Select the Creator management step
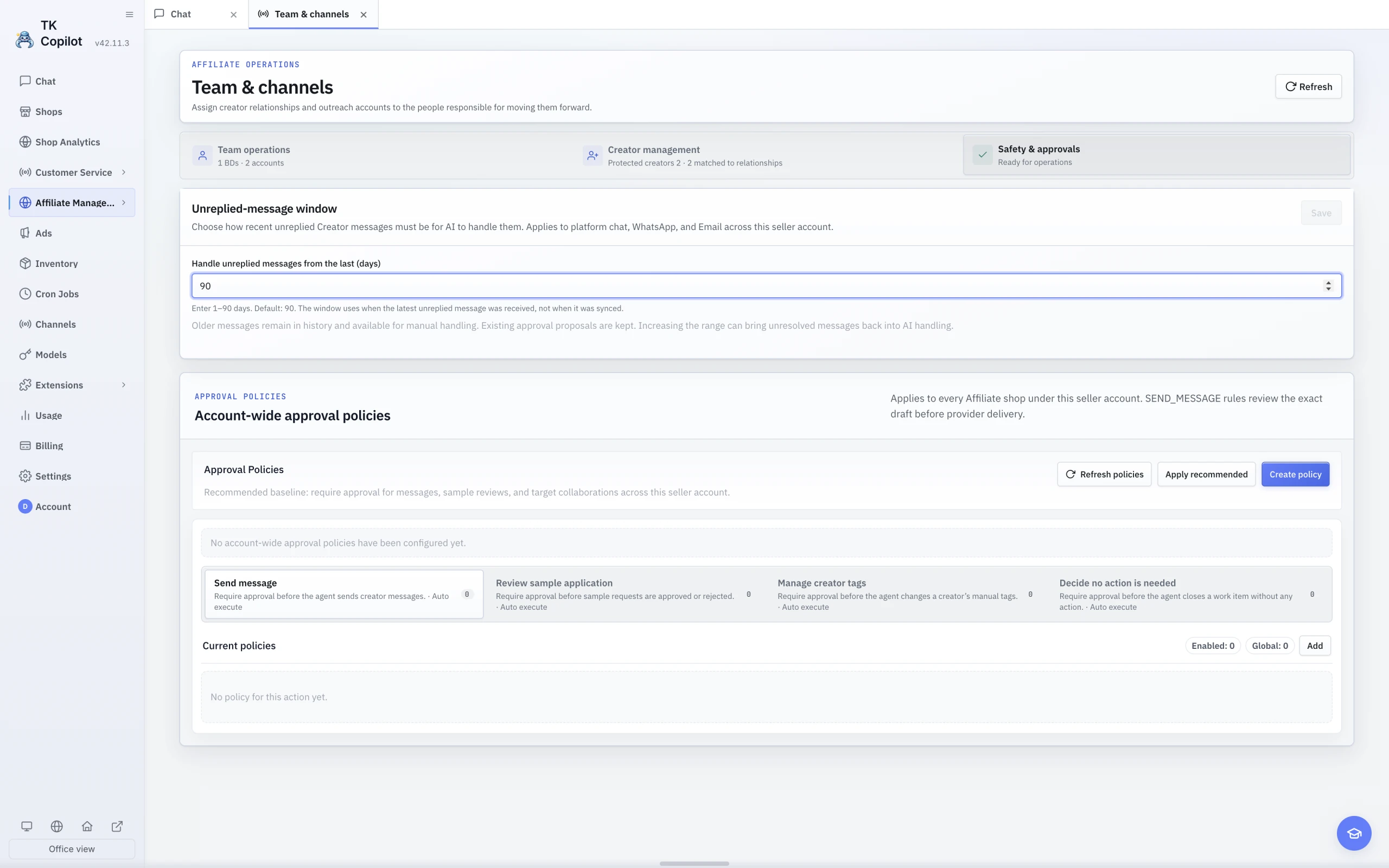1389x868 pixels. tap(767, 156)
